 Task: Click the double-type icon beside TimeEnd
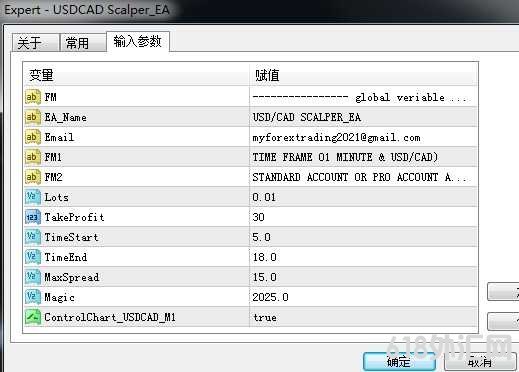pos(33,257)
